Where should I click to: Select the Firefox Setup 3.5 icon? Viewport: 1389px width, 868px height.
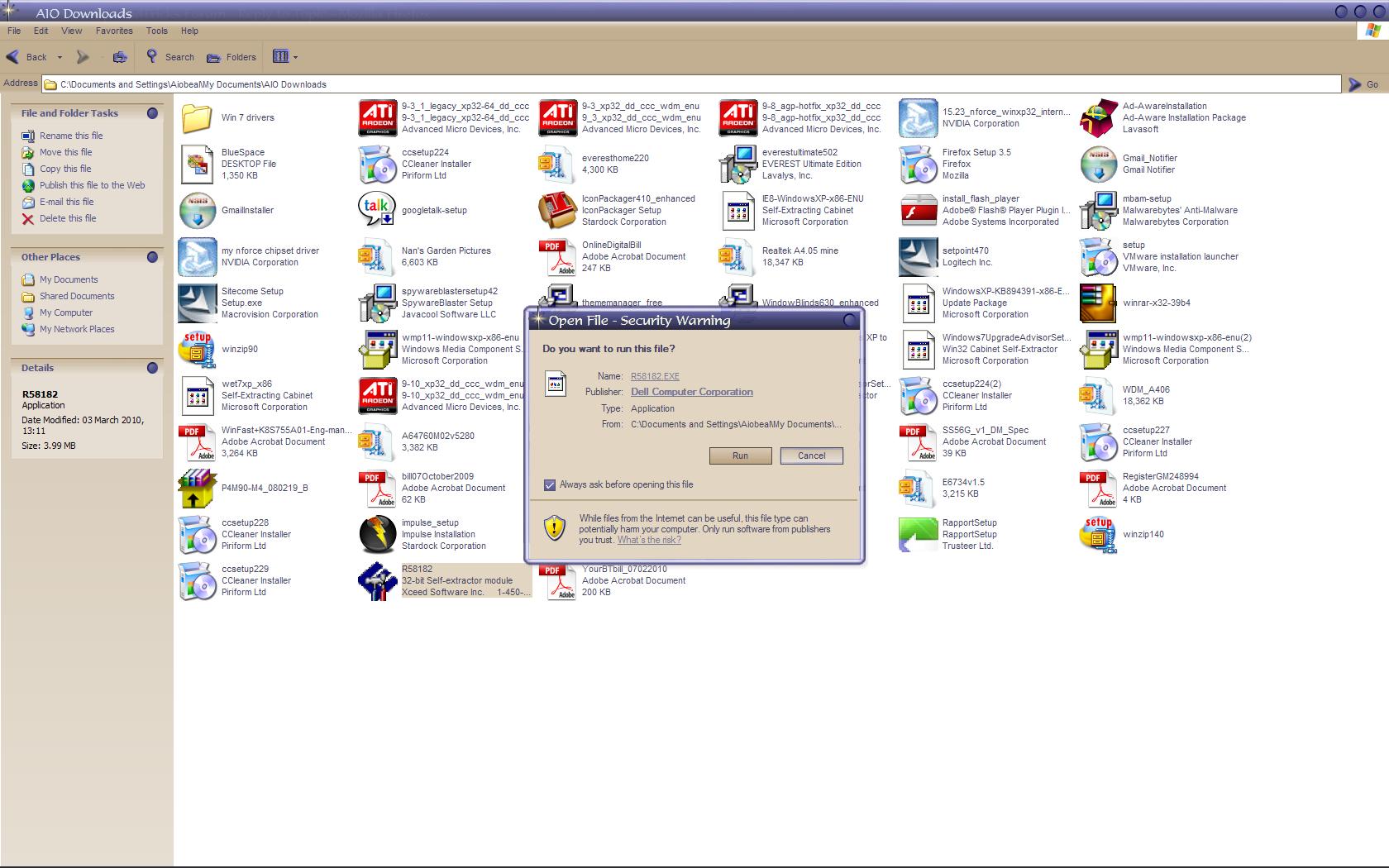918,164
